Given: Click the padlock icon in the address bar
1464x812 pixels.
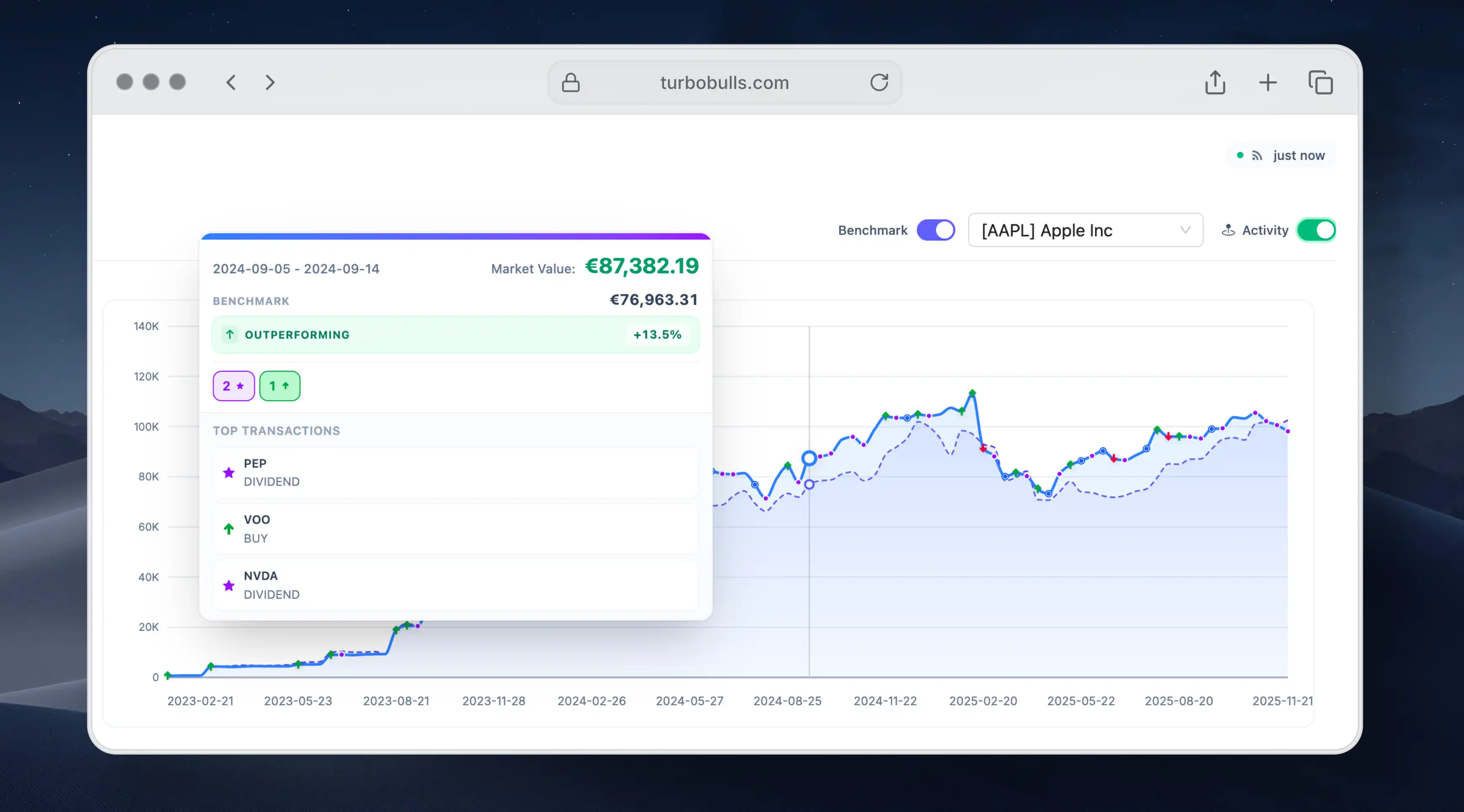Looking at the screenshot, I should [571, 82].
